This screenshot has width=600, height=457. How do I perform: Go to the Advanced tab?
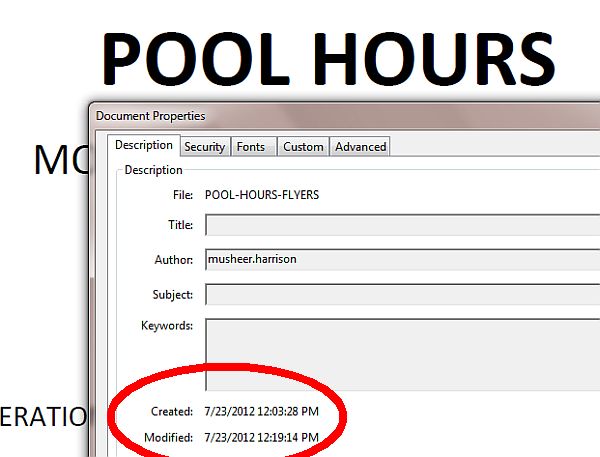[x=360, y=147]
